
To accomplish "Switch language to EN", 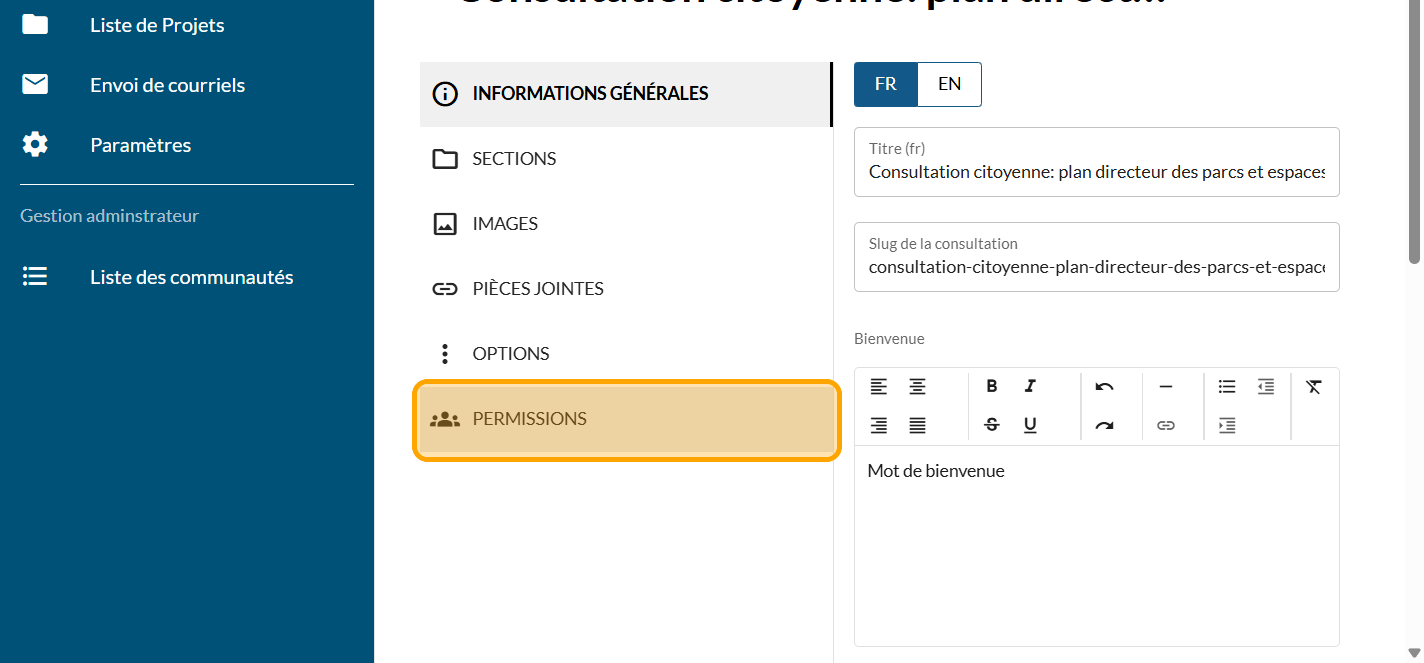I will click(x=949, y=84).
